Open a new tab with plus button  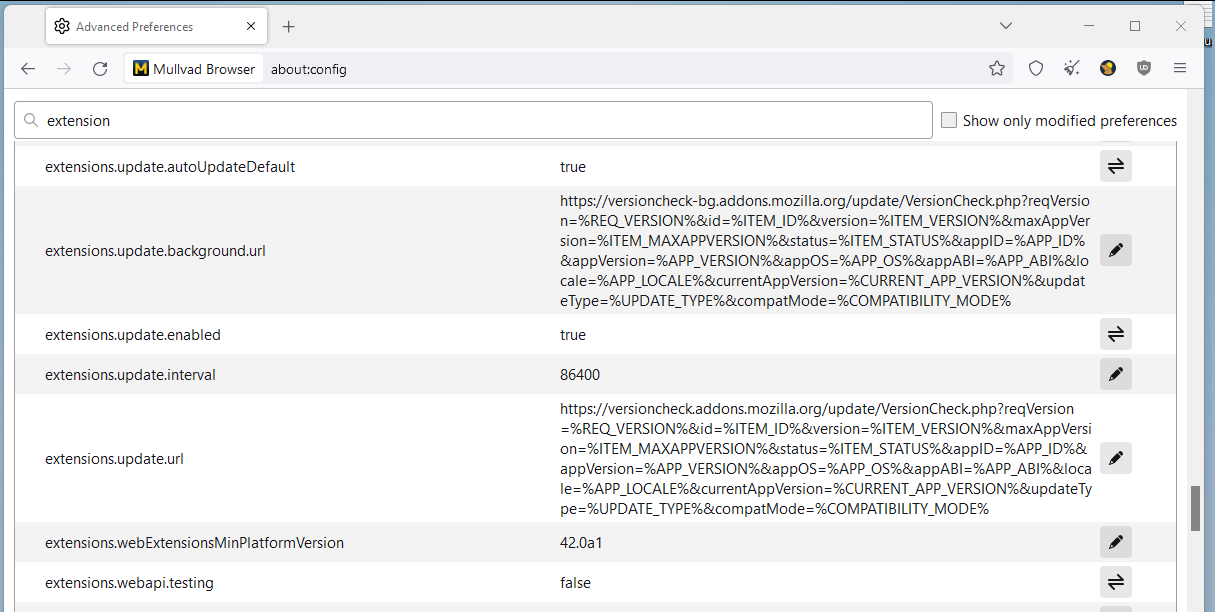(289, 27)
